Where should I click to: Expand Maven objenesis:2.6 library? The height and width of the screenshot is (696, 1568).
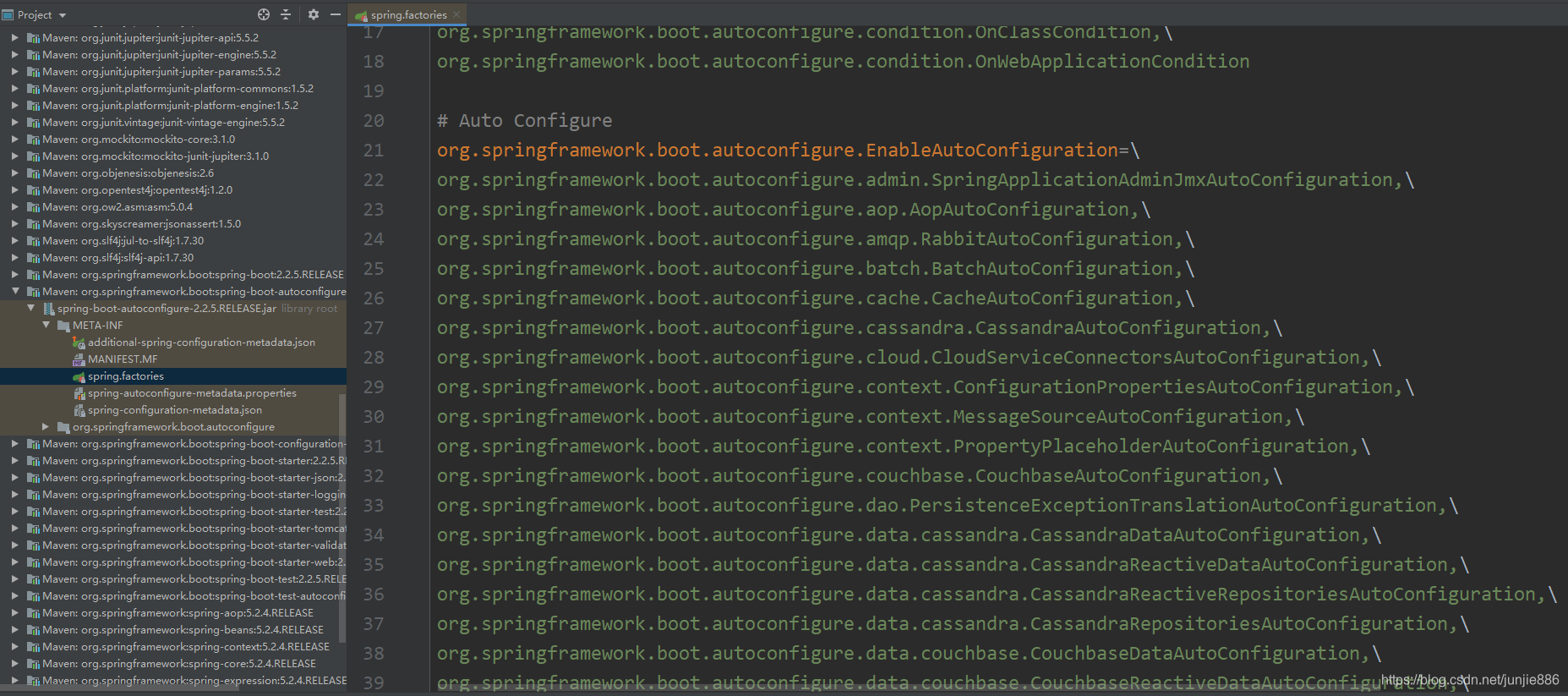[15, 173]
